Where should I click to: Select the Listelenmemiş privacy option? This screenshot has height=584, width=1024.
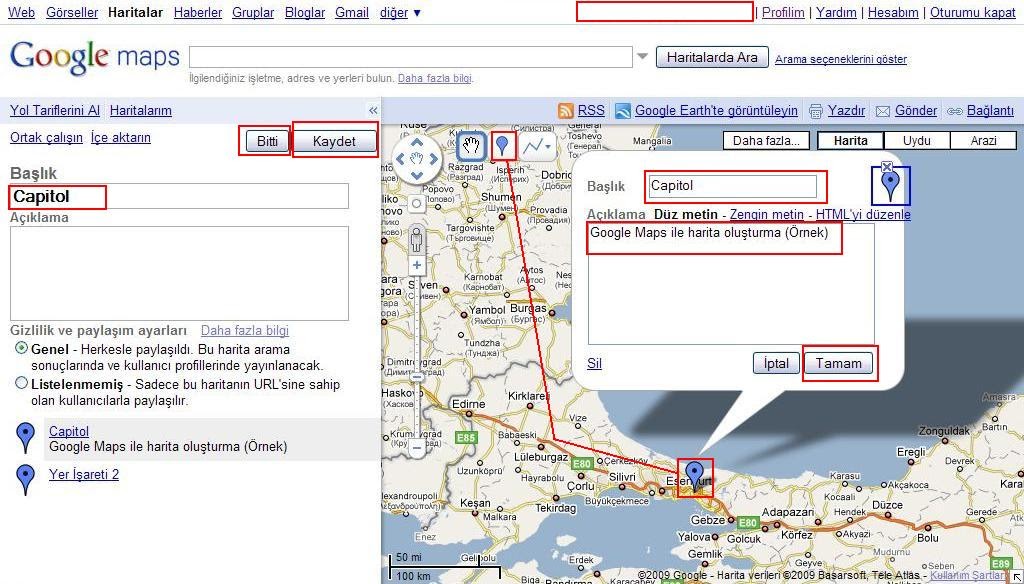(x=22, y=383)
